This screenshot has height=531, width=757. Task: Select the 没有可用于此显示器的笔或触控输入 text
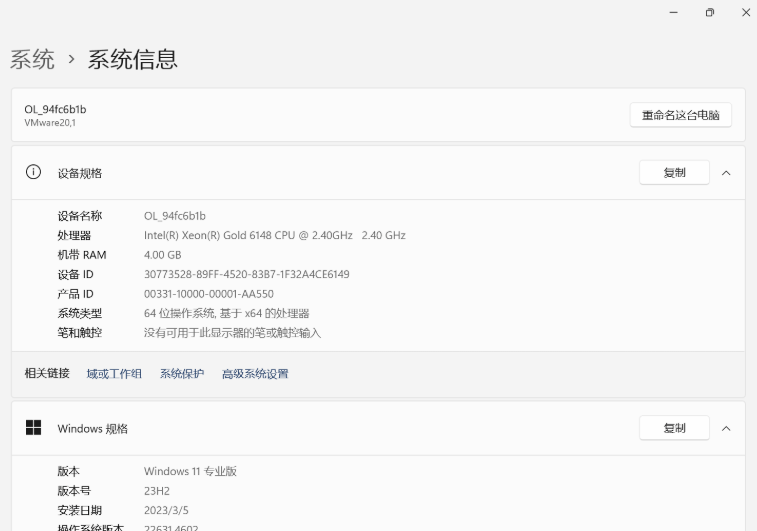232,333
